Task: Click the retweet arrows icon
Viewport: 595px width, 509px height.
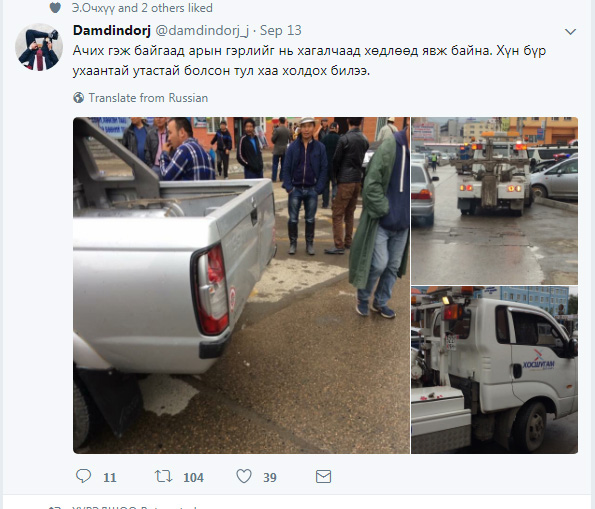Action: coord(163,476)
